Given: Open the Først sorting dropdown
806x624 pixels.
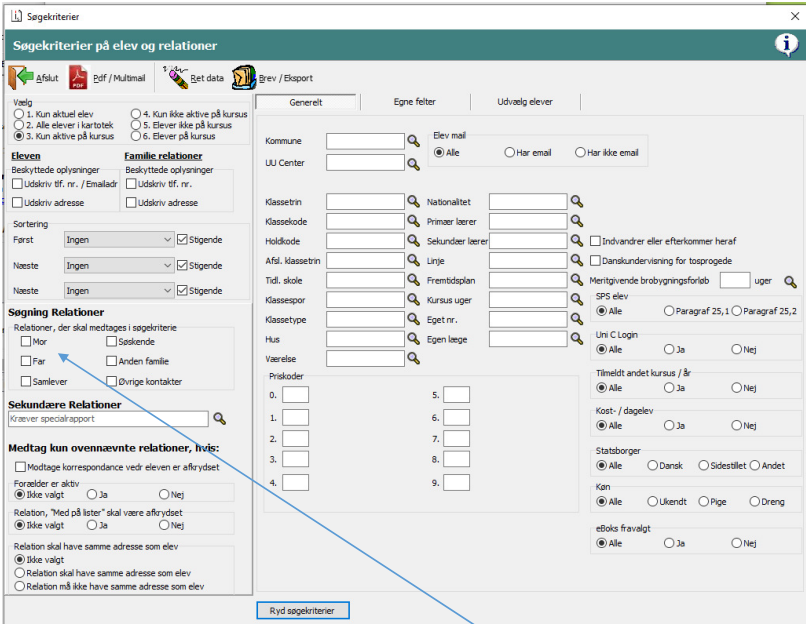Looking at the screenshot, I should point(118,240).
